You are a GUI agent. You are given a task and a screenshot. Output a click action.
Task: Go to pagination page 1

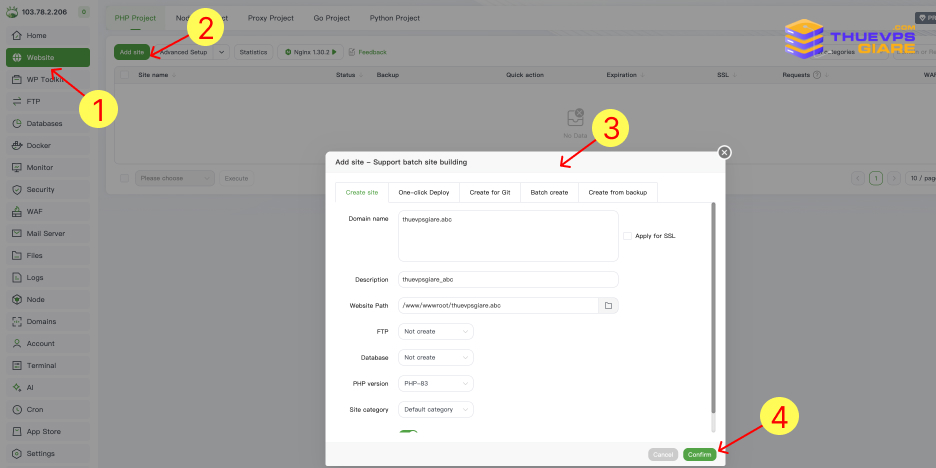(x=876, y=178)
